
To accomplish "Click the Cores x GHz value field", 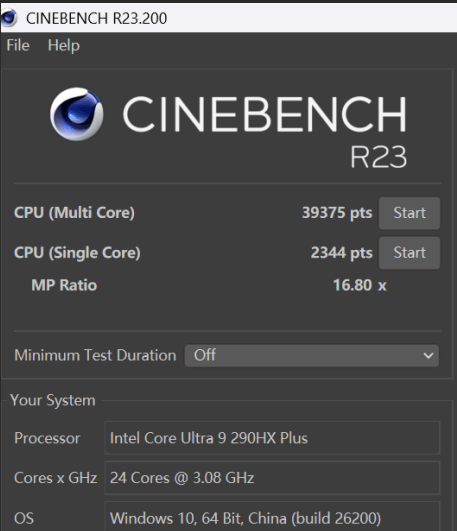I will point(272,477).
